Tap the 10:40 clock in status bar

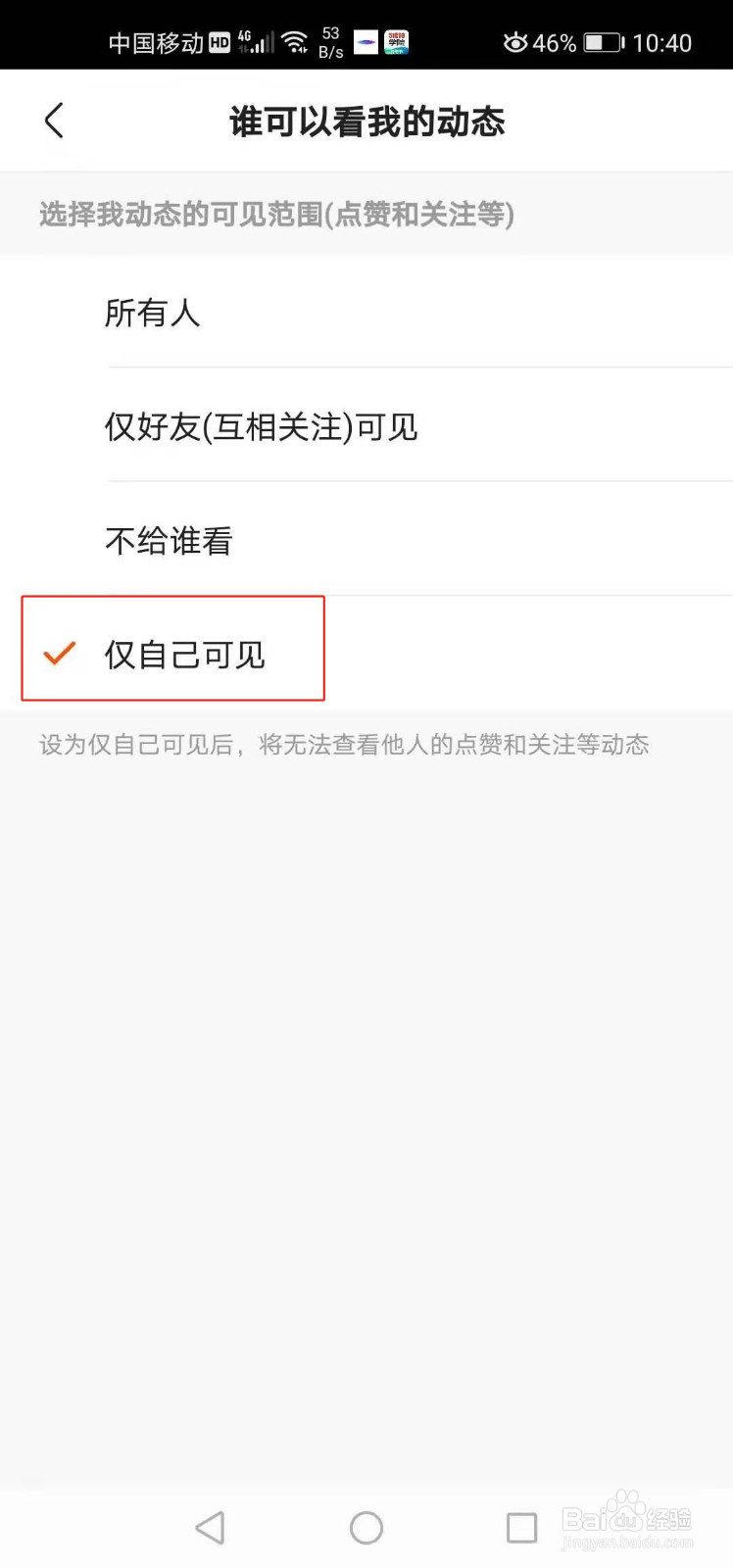(662, 43)
